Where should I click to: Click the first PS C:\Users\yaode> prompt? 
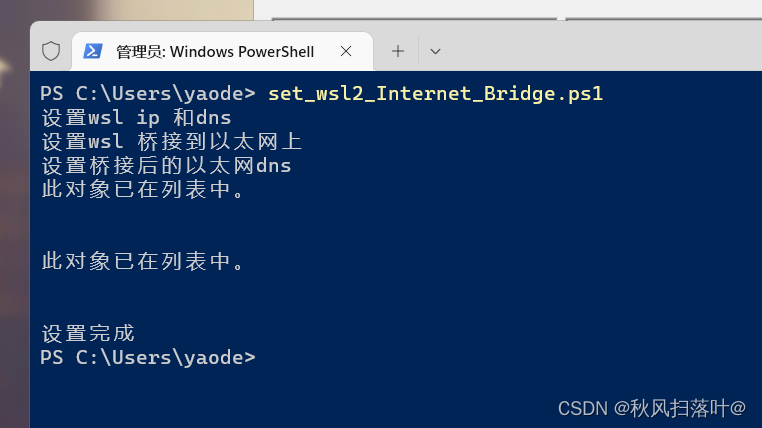148,94
